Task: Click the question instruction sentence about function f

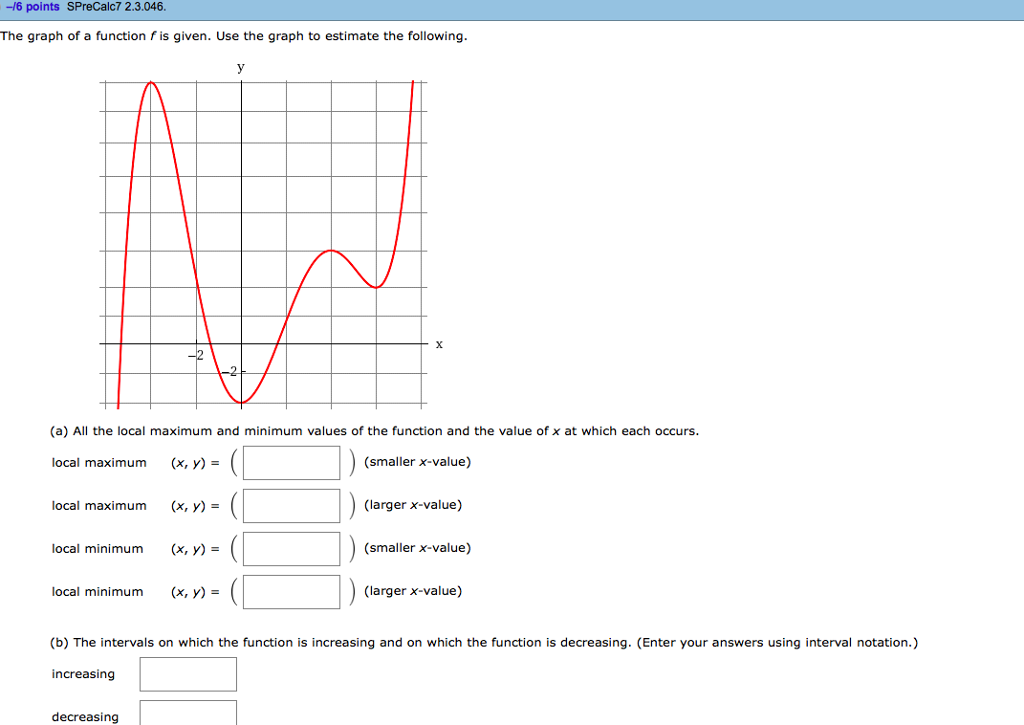Action: click(x=234, y=36)
